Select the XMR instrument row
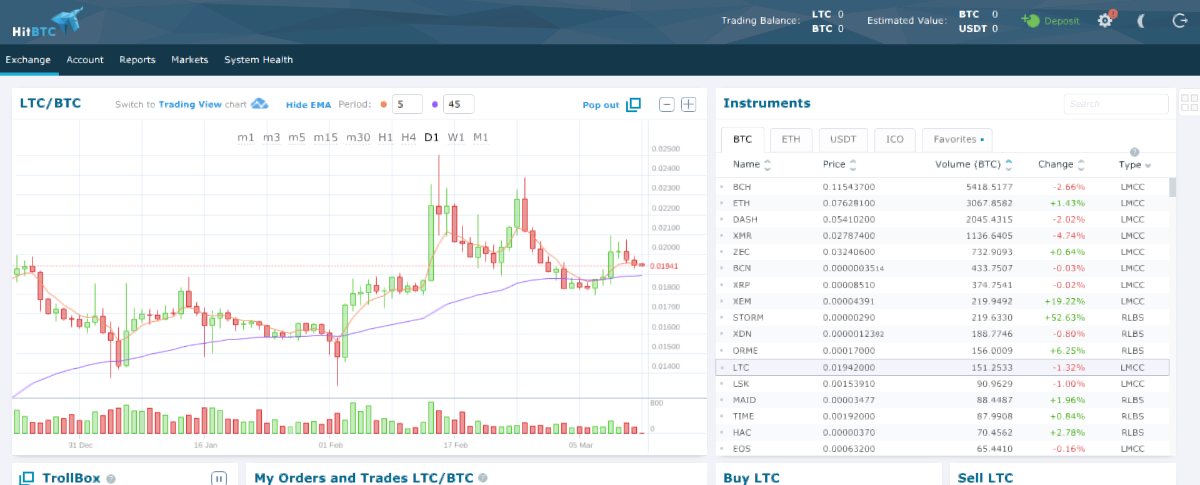The image size is (1200, 485). (942, 236)
